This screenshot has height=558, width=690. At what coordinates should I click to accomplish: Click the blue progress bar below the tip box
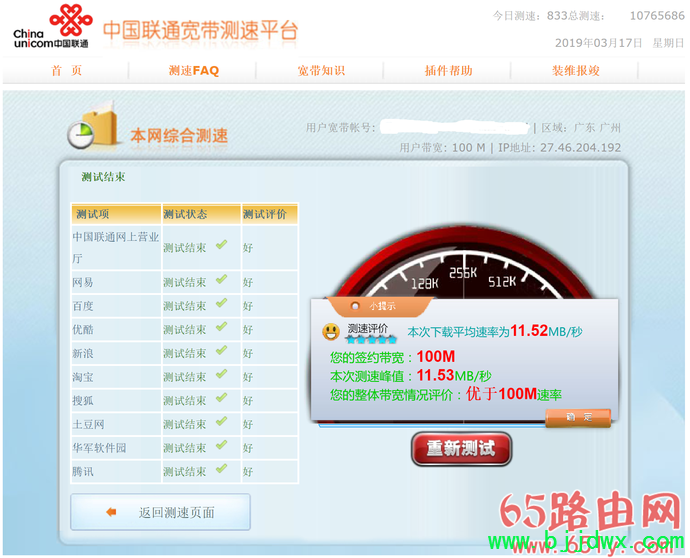click(x=432, y=425)
